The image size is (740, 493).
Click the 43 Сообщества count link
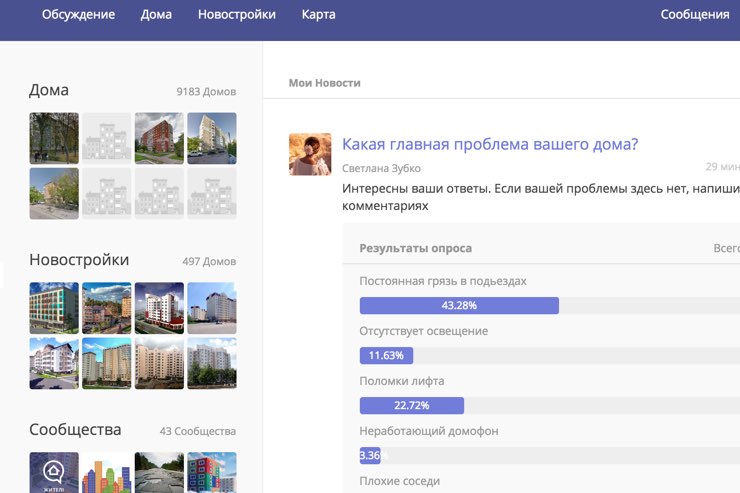[x=198, y=432]
